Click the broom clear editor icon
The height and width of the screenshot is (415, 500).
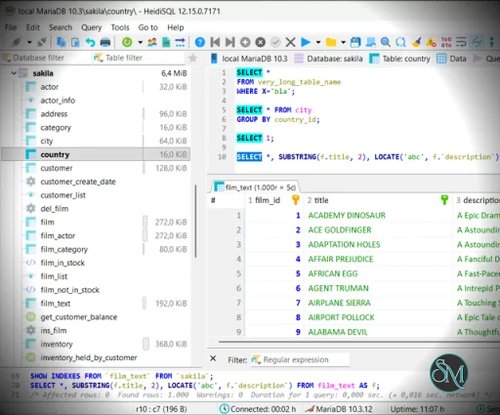click(416, 42)
